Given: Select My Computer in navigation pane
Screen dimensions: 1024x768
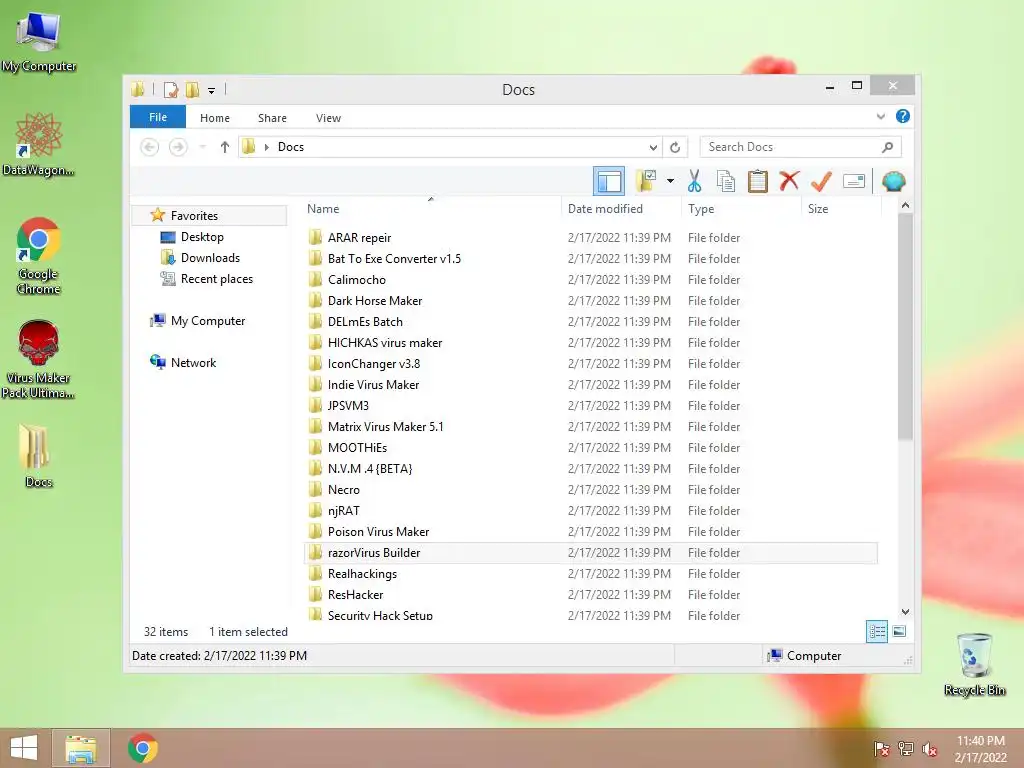Looking at the screenshot, I should [208, 321].
